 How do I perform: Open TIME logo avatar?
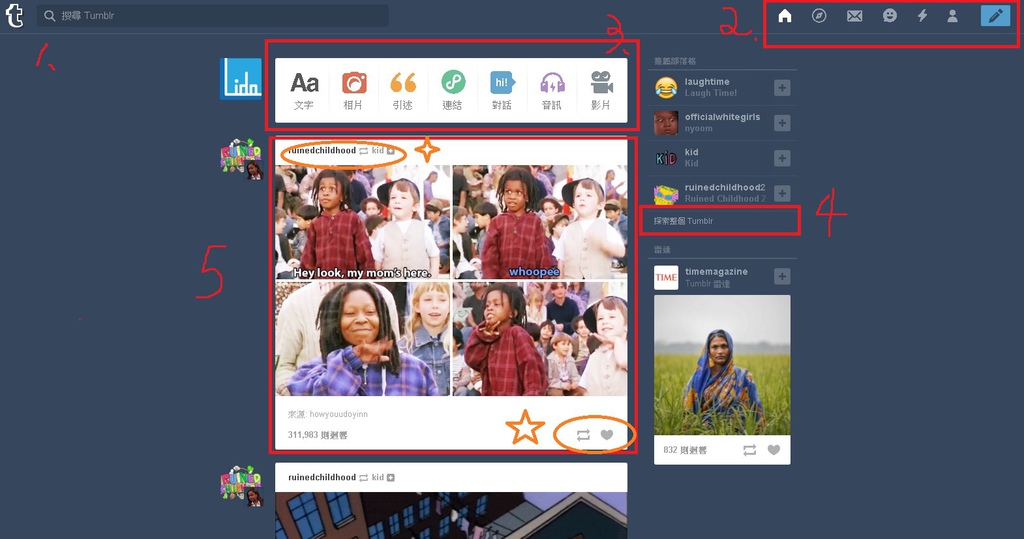click(x=666, y=277)
